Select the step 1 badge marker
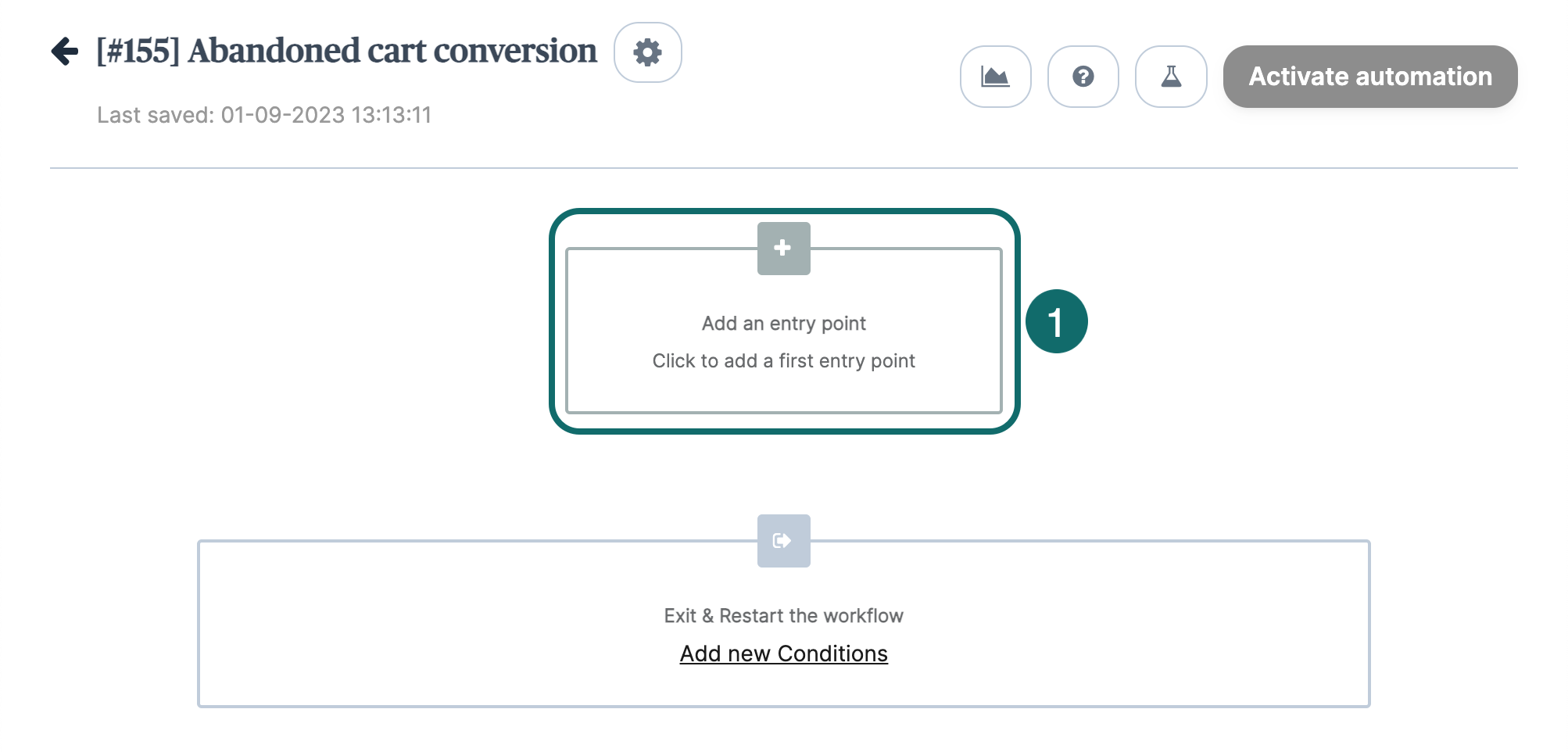This screenshot has width=1568, height=752. point(1056,319)
